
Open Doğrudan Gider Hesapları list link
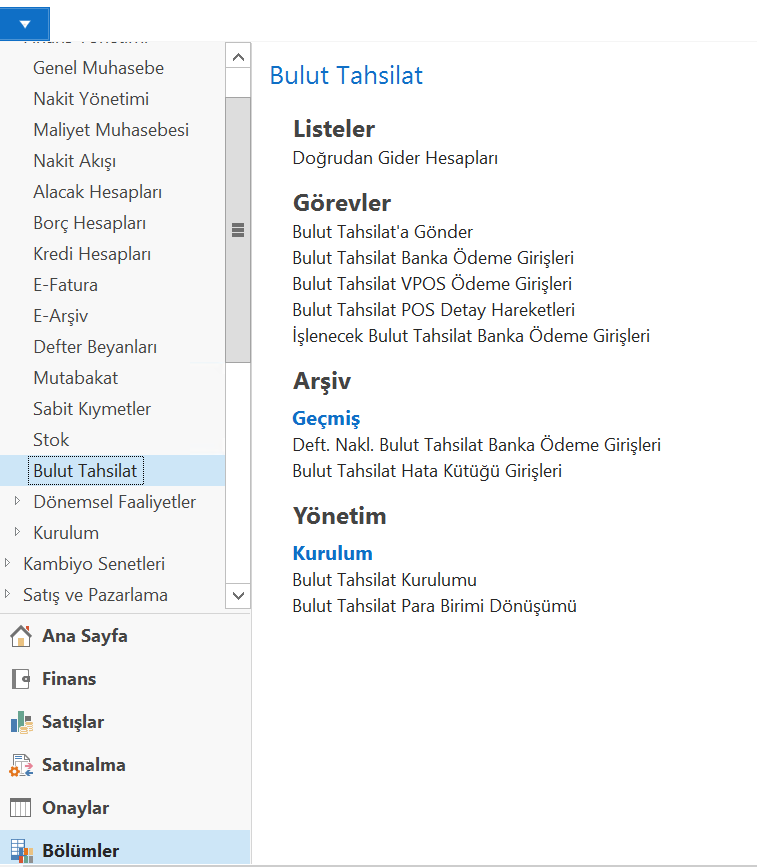coord(395,158)
